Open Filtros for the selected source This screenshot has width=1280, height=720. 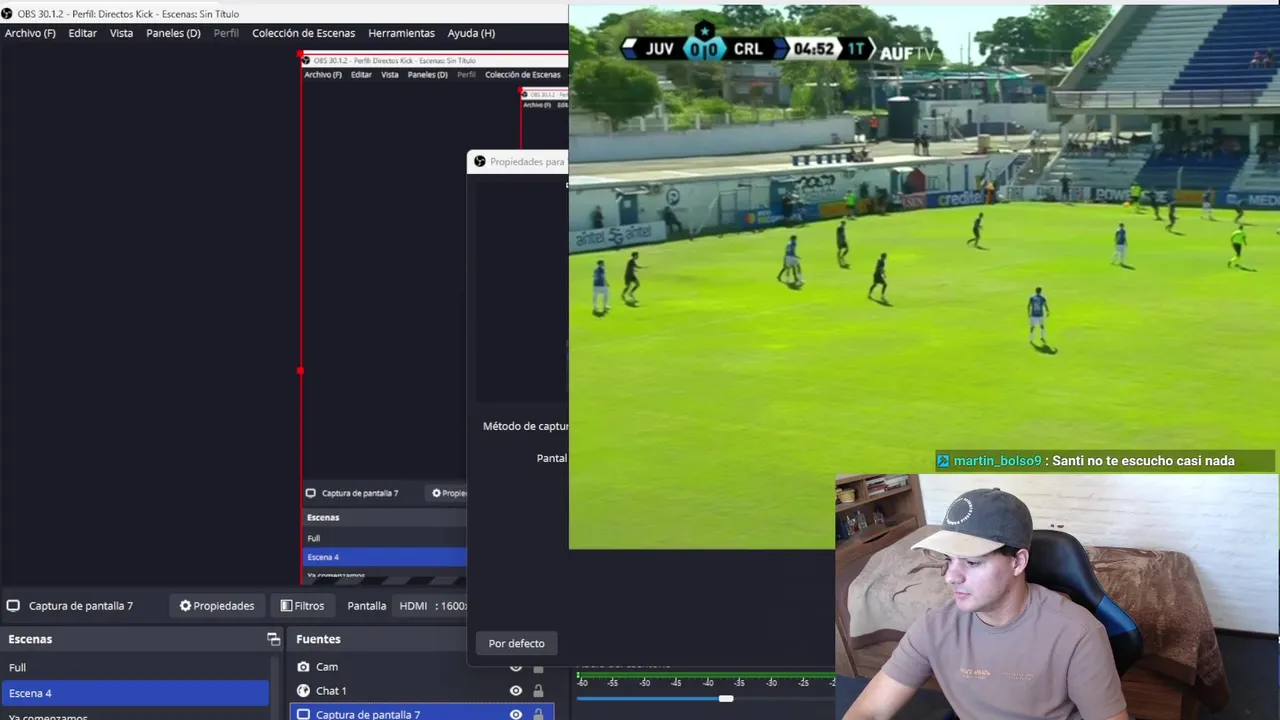(x=302, y=605)
